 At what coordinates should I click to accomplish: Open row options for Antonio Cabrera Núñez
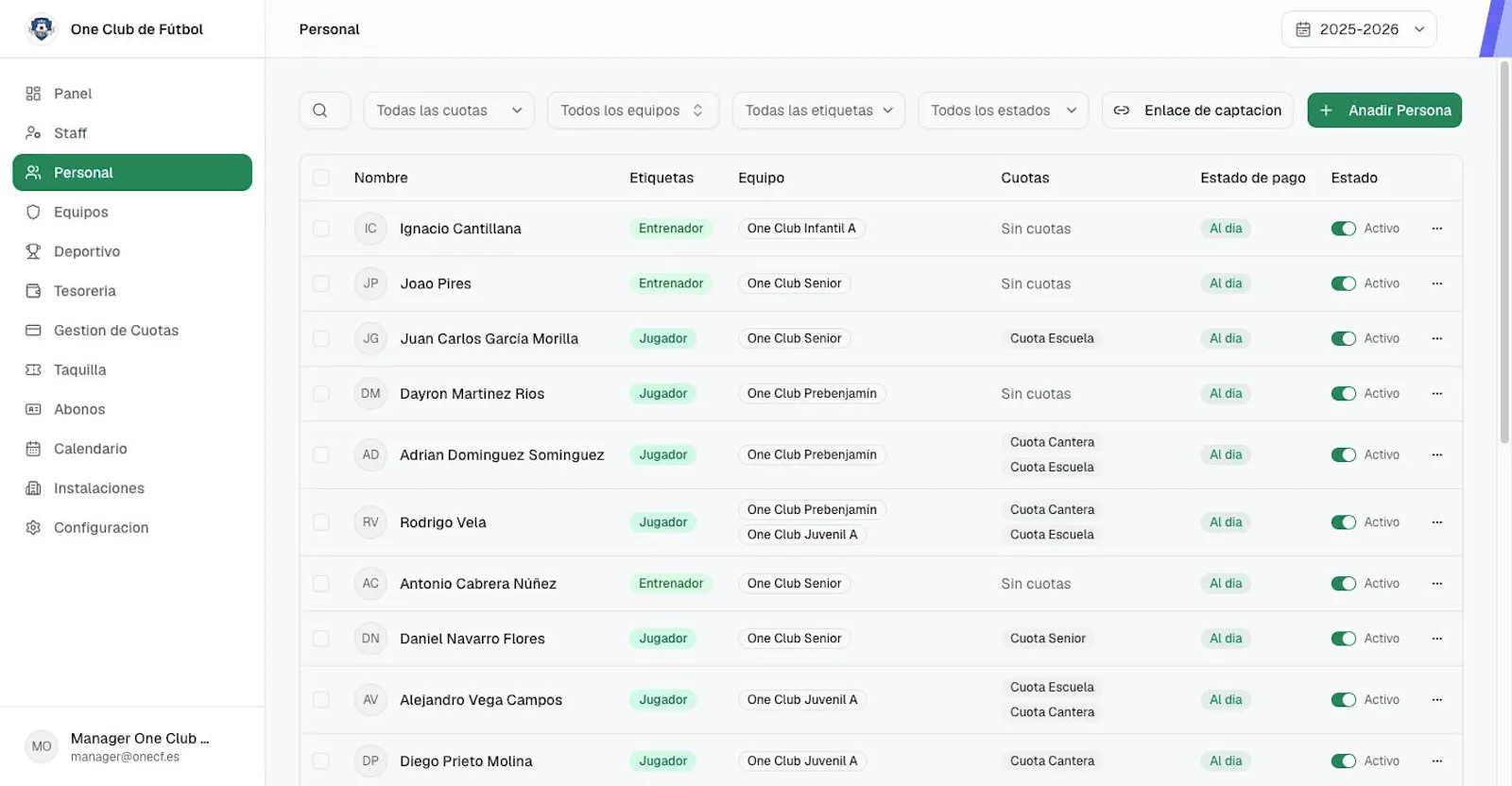click(x=1436, y=584)
